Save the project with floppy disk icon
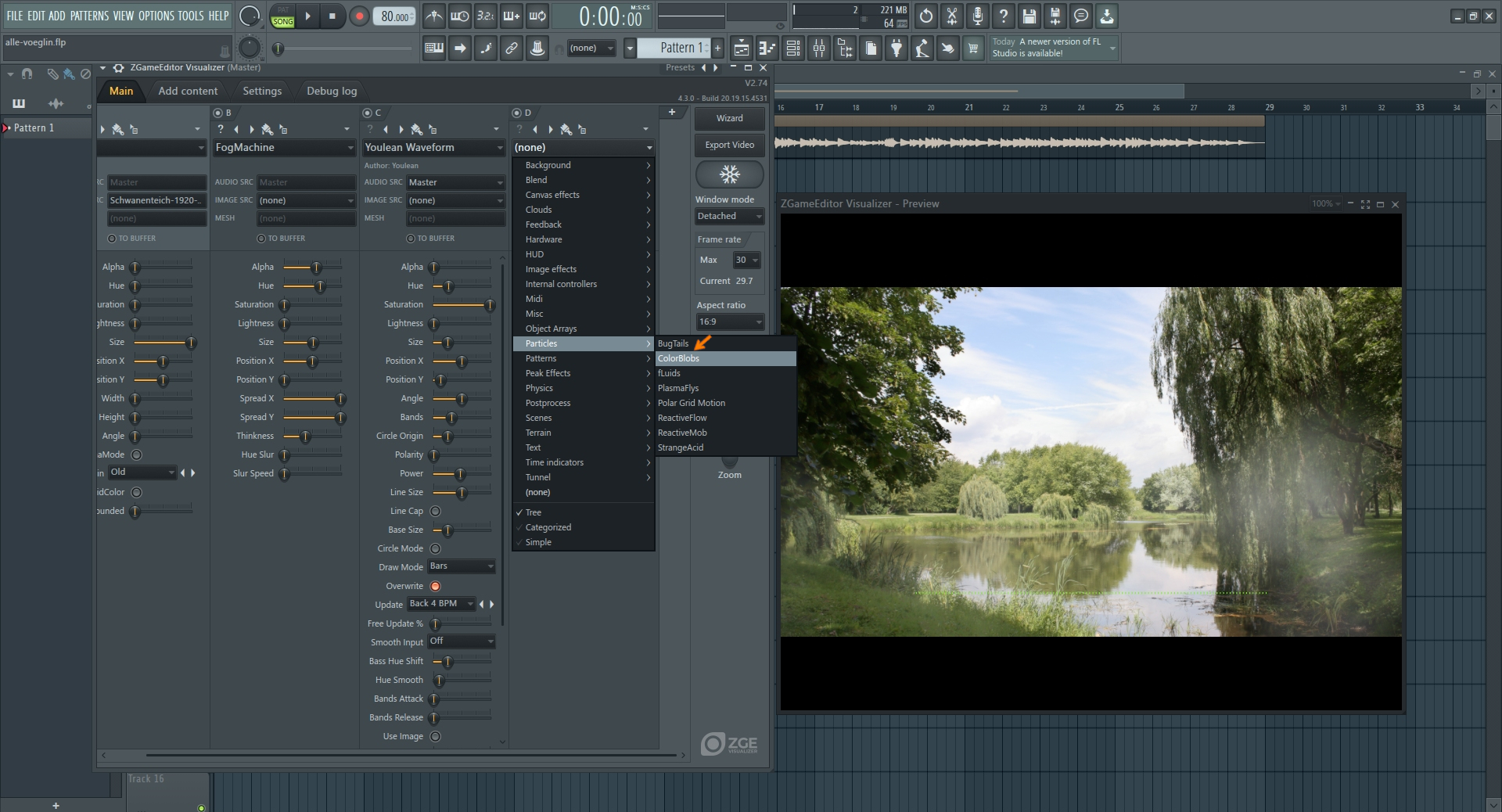 (x=1029, y=16)
